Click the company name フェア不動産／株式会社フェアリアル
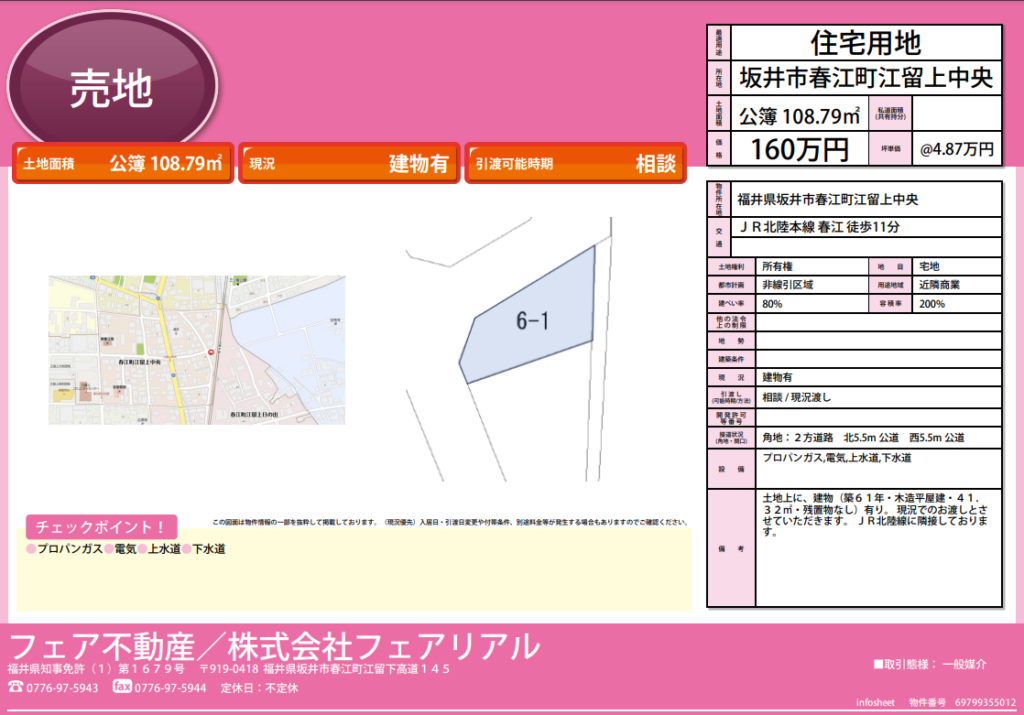This screenshot has height=715, width=1024. pyautogui.click(x=275, y=646)
